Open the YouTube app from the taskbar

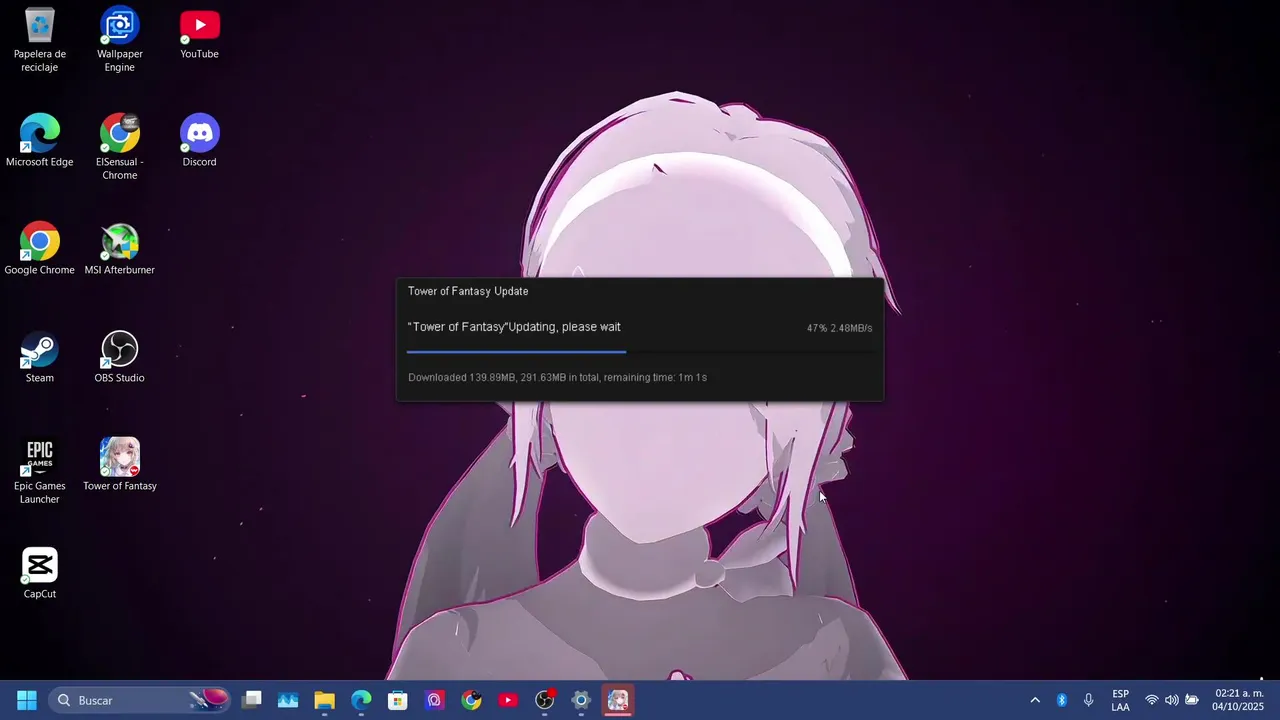pyautogui.click(x=508, y=700)
